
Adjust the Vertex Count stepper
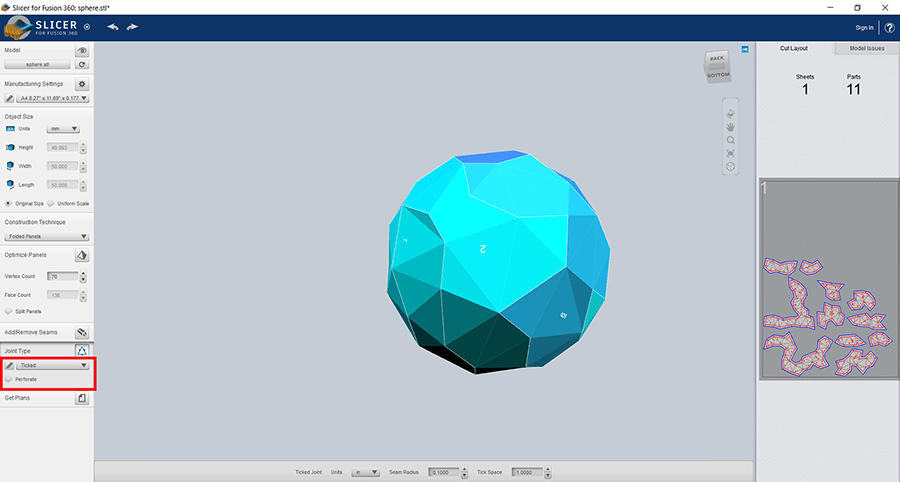[83, 277]
